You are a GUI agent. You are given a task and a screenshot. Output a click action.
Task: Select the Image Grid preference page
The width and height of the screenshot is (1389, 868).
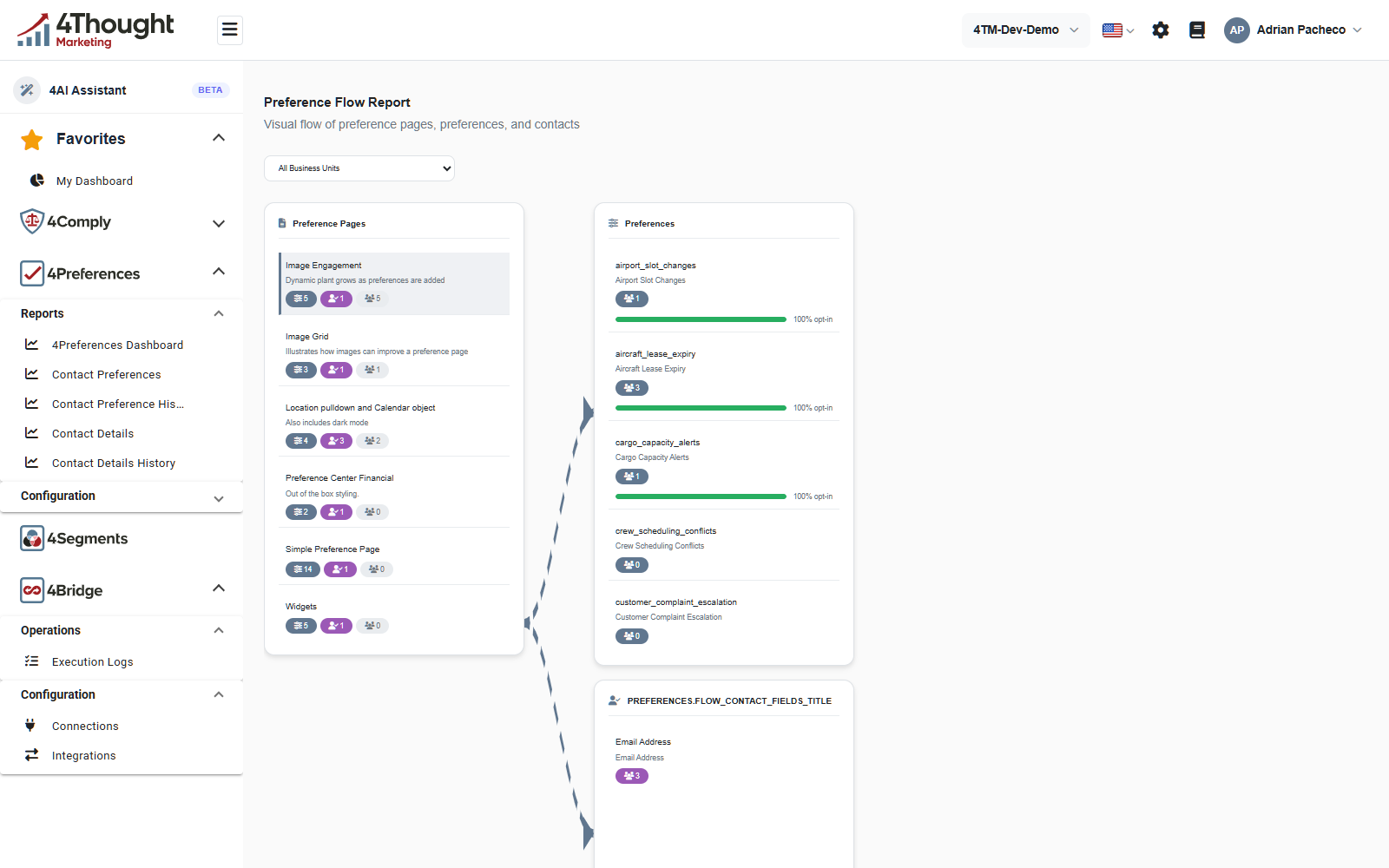point(394,353)
